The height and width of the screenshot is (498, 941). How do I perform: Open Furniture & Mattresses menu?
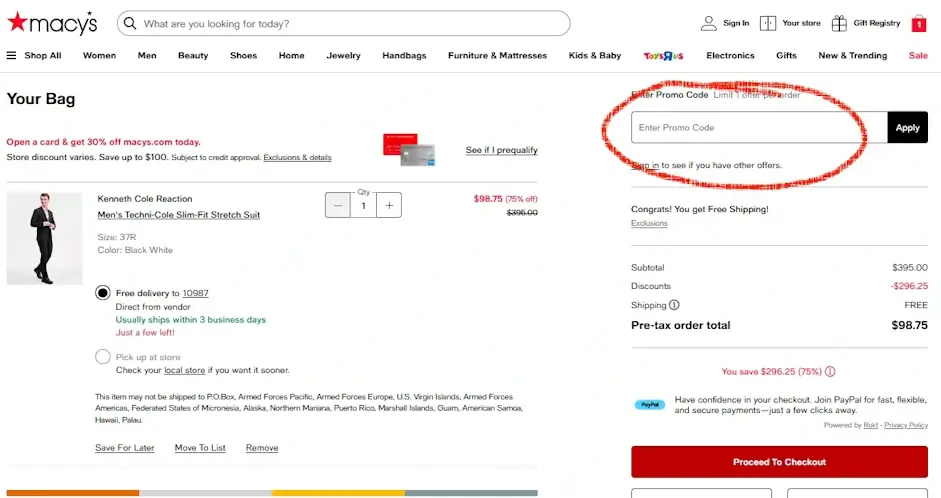[x=498, y=55]
